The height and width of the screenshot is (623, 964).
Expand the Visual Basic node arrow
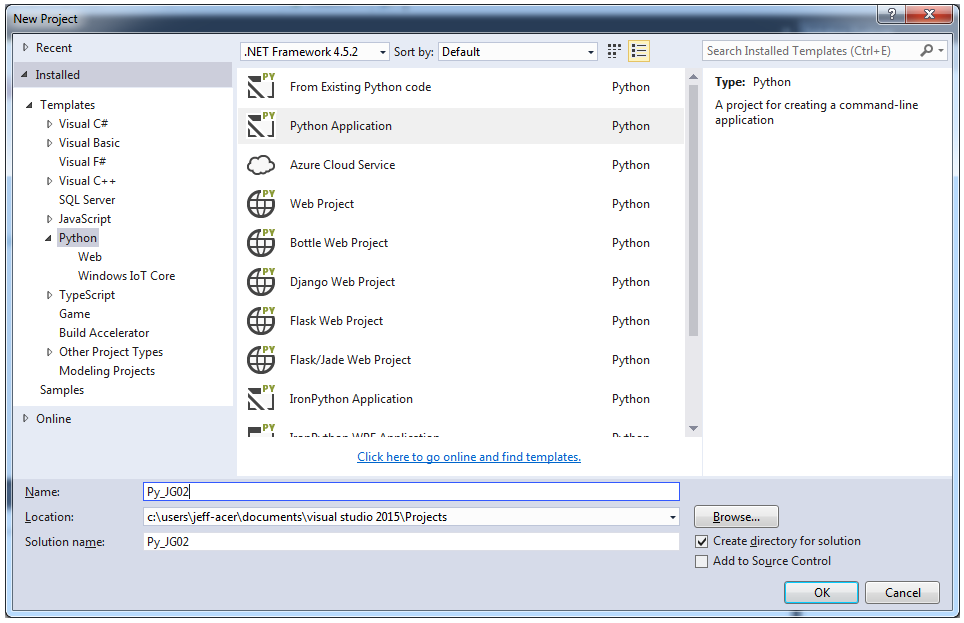click(49, 143)
